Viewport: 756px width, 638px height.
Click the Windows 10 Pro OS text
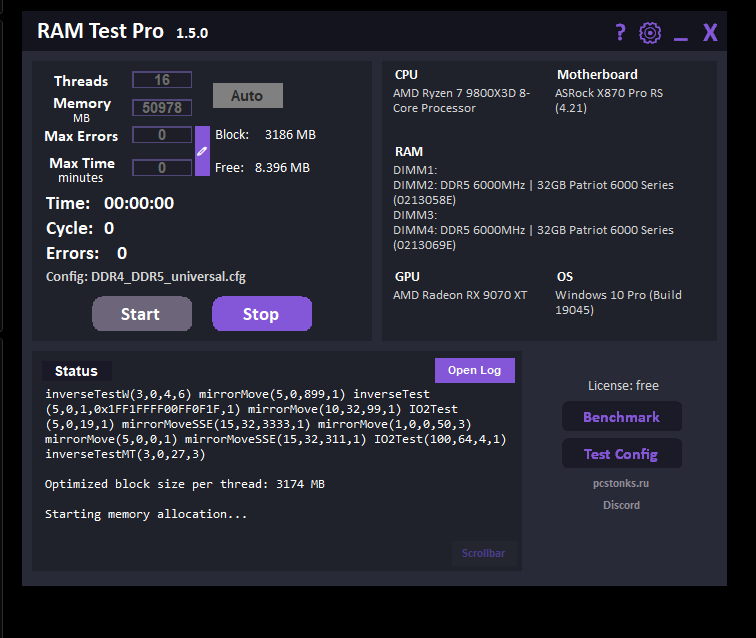tap(618, 302)
